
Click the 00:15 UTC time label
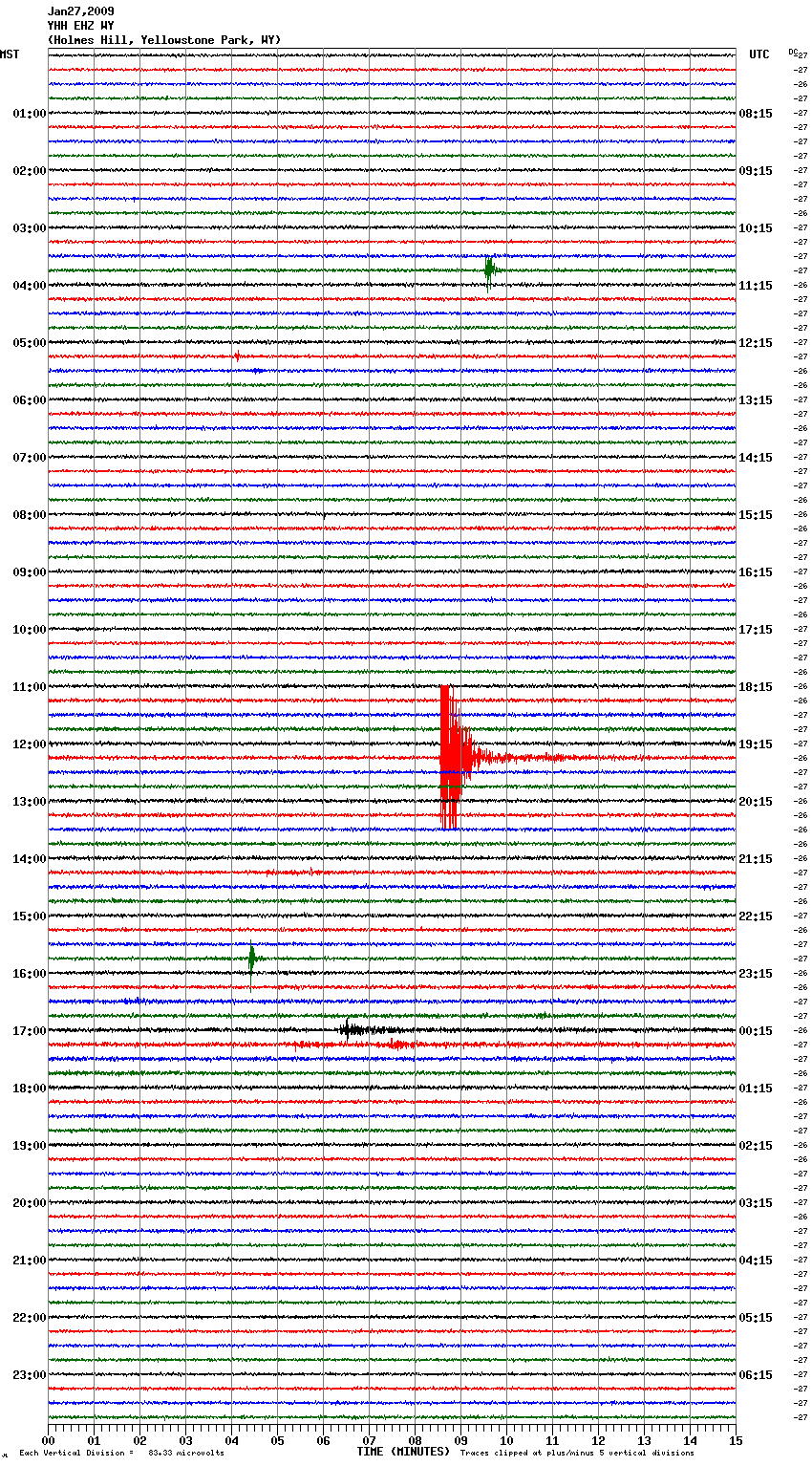click(756, 1031)
